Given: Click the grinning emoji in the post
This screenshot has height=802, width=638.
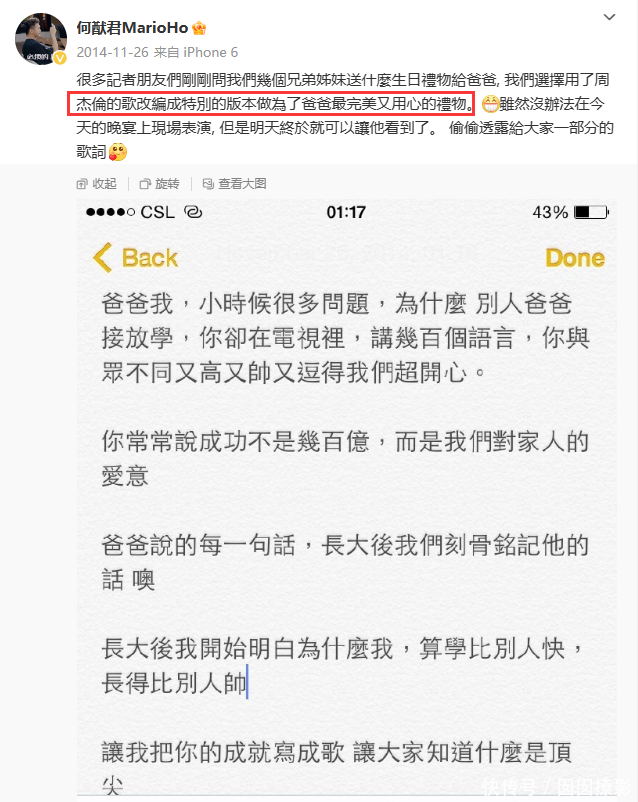Looking at the screenshot, I should click(490, 104).
